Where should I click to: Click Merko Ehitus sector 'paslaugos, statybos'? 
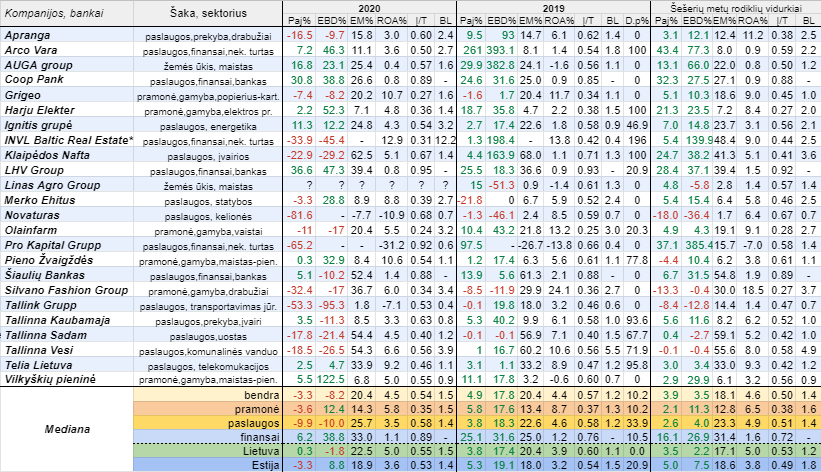(208, 202)
